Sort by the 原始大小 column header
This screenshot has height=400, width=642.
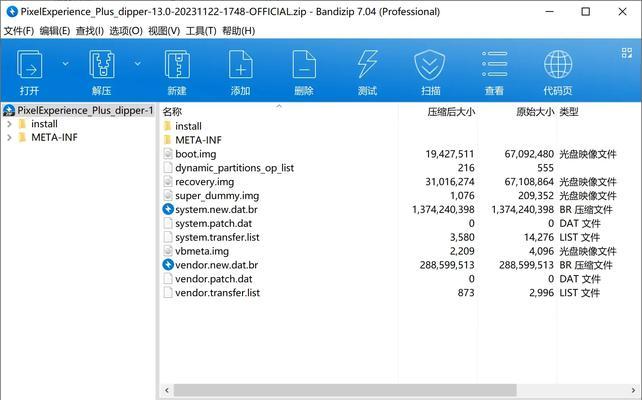(535, 111)
